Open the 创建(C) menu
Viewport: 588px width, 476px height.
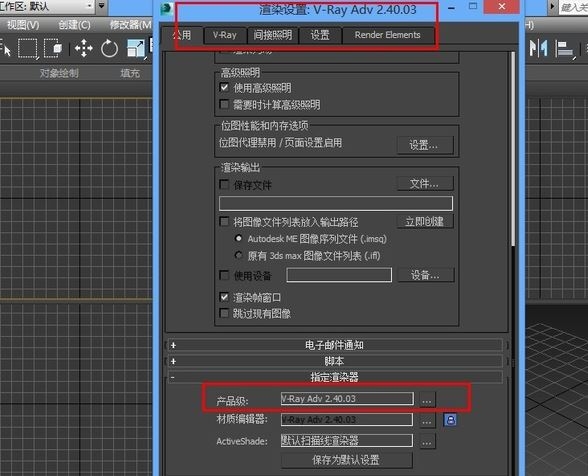point(74,25)
